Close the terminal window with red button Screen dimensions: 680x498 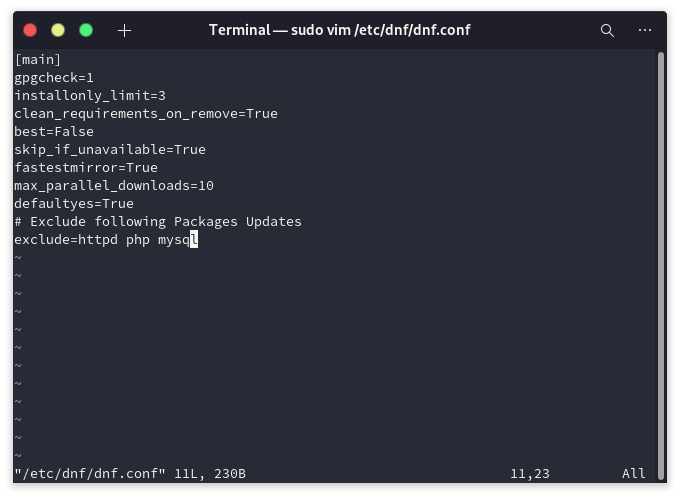(x=30, y=30)
